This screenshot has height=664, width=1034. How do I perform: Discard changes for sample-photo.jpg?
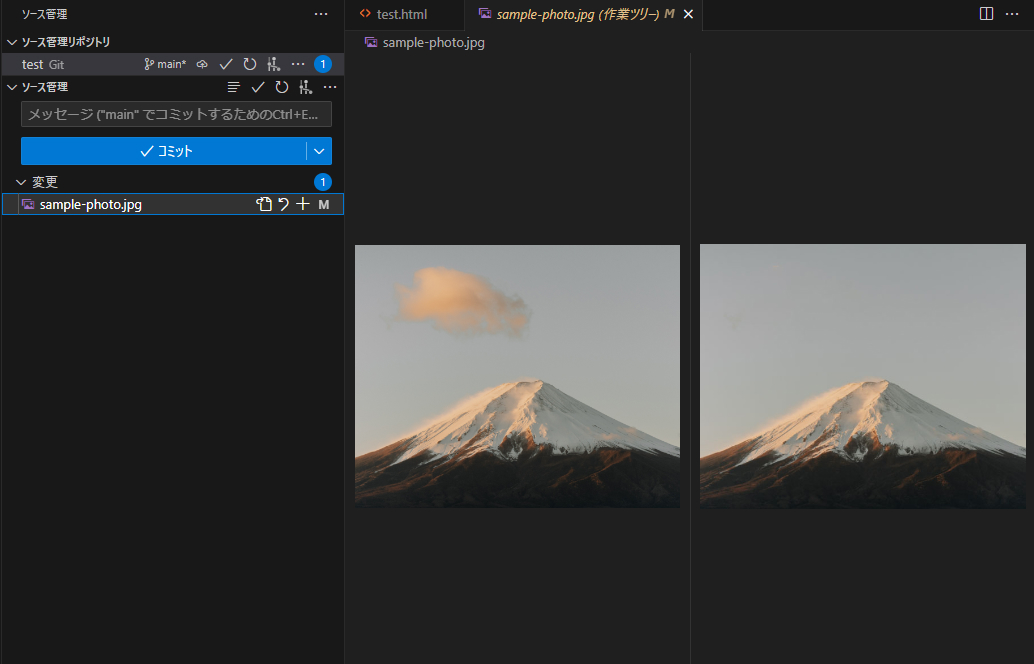click(x=284, y=204)
